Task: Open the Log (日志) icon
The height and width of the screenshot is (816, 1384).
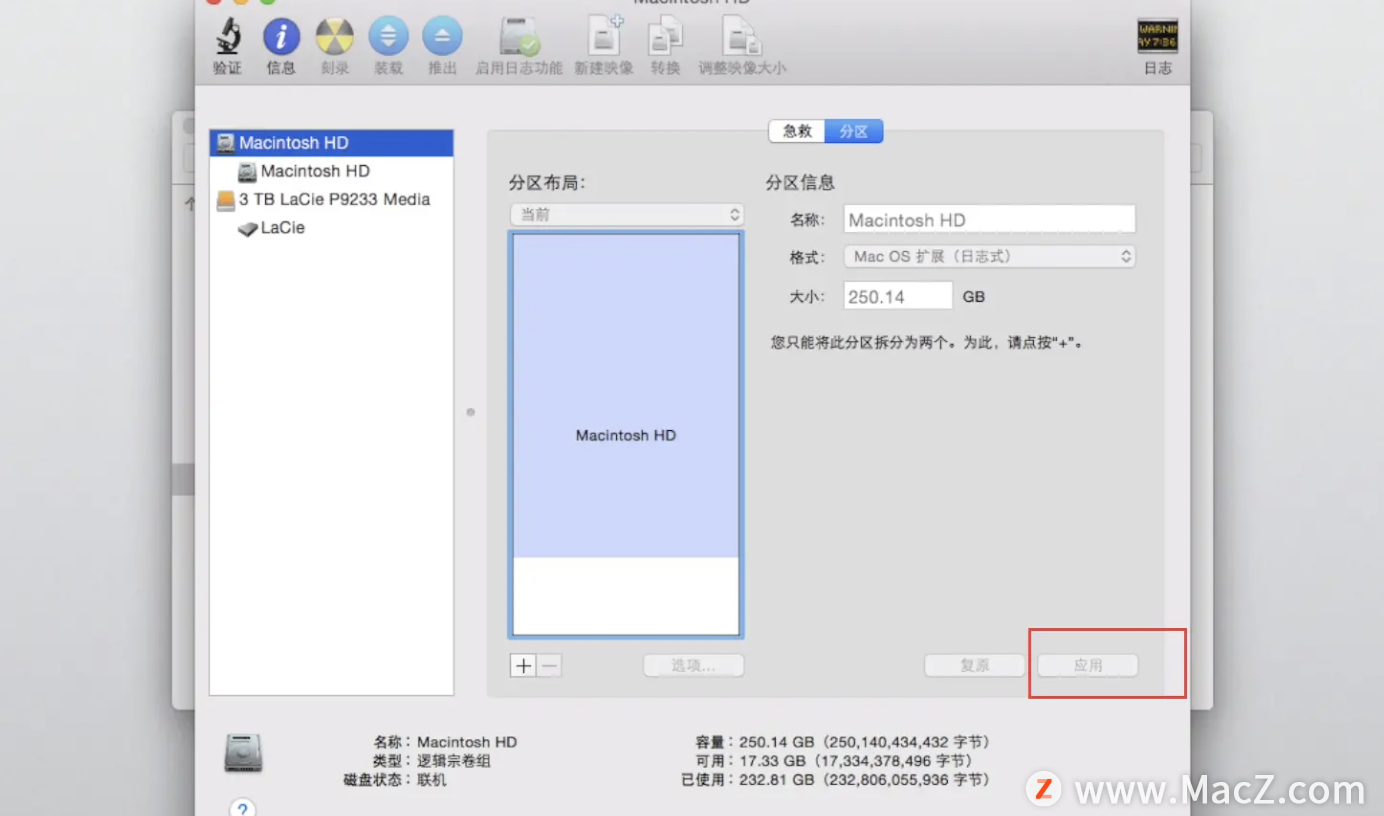Action: coord(1157,37)
